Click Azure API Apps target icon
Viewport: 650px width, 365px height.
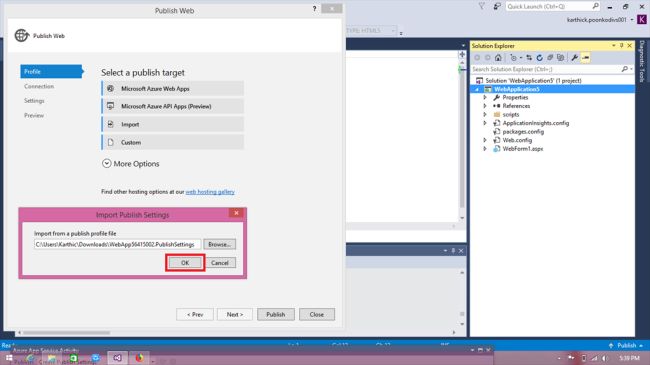click(x=110, y=106)
